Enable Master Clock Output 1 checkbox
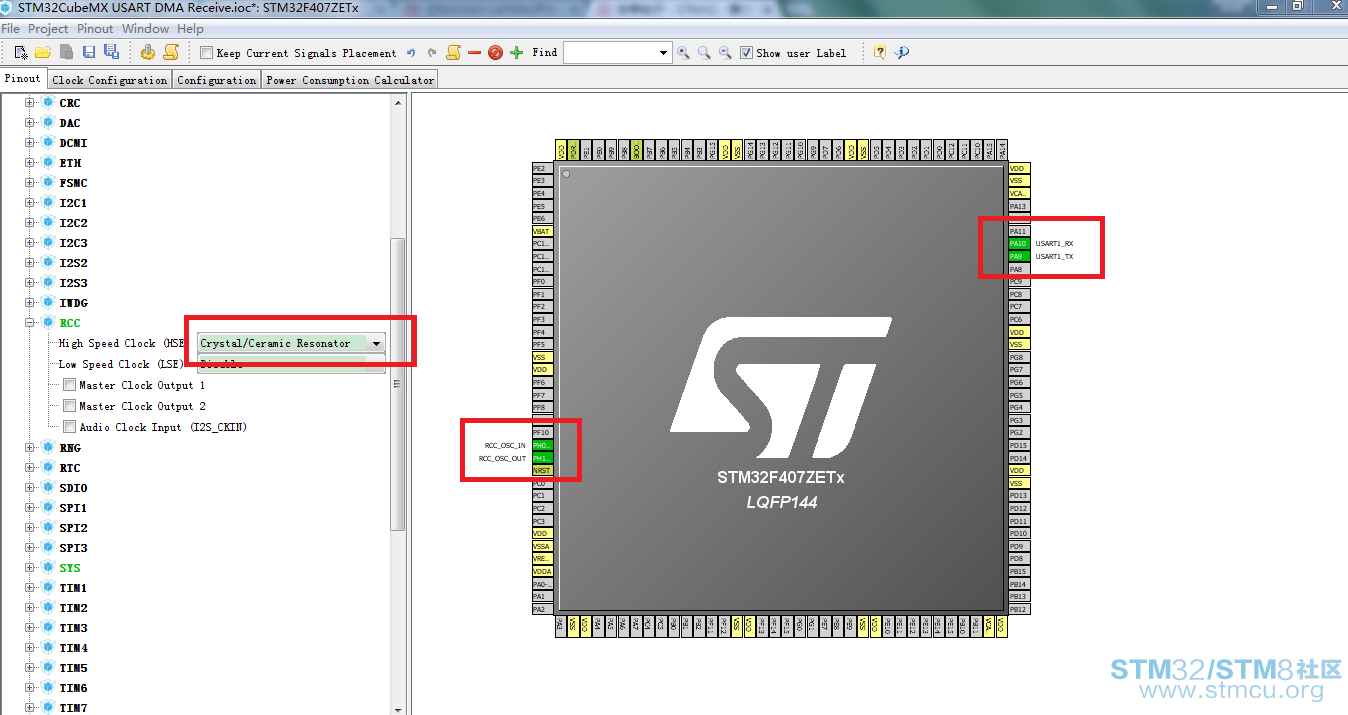Viewport: 1348px width, 715px height. point(69,385)
